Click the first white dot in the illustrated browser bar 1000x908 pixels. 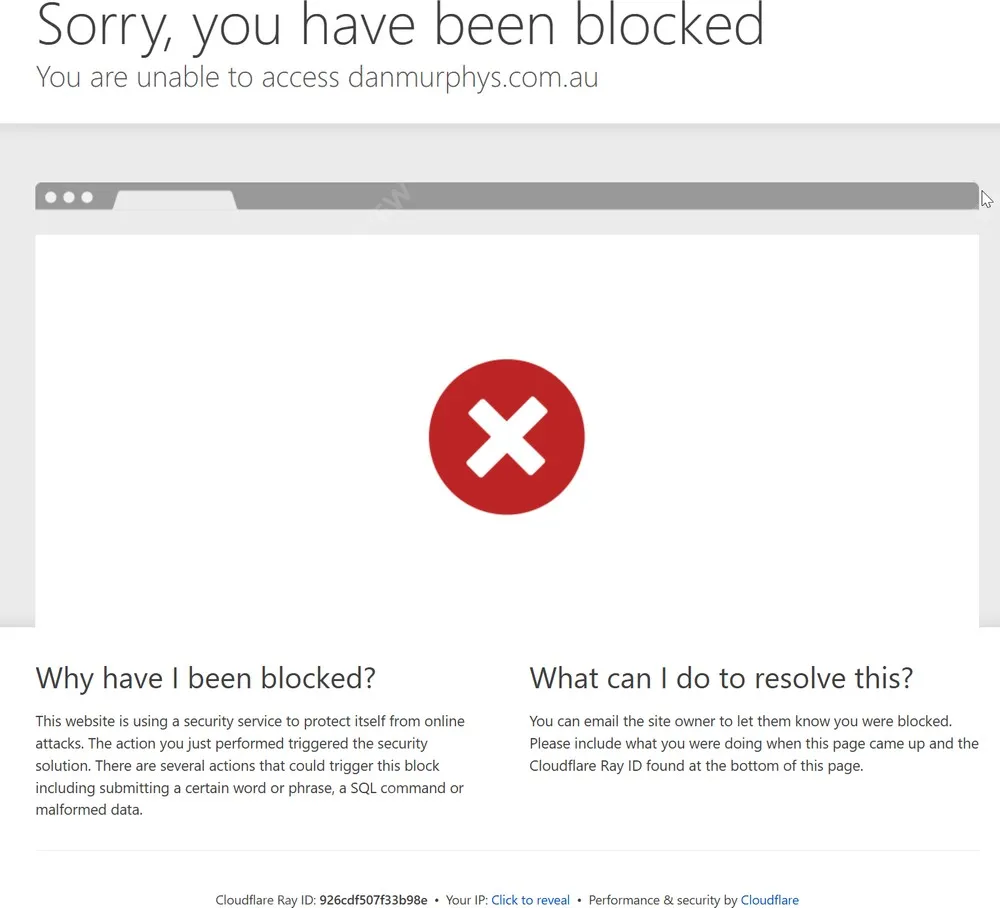point(51,197)
